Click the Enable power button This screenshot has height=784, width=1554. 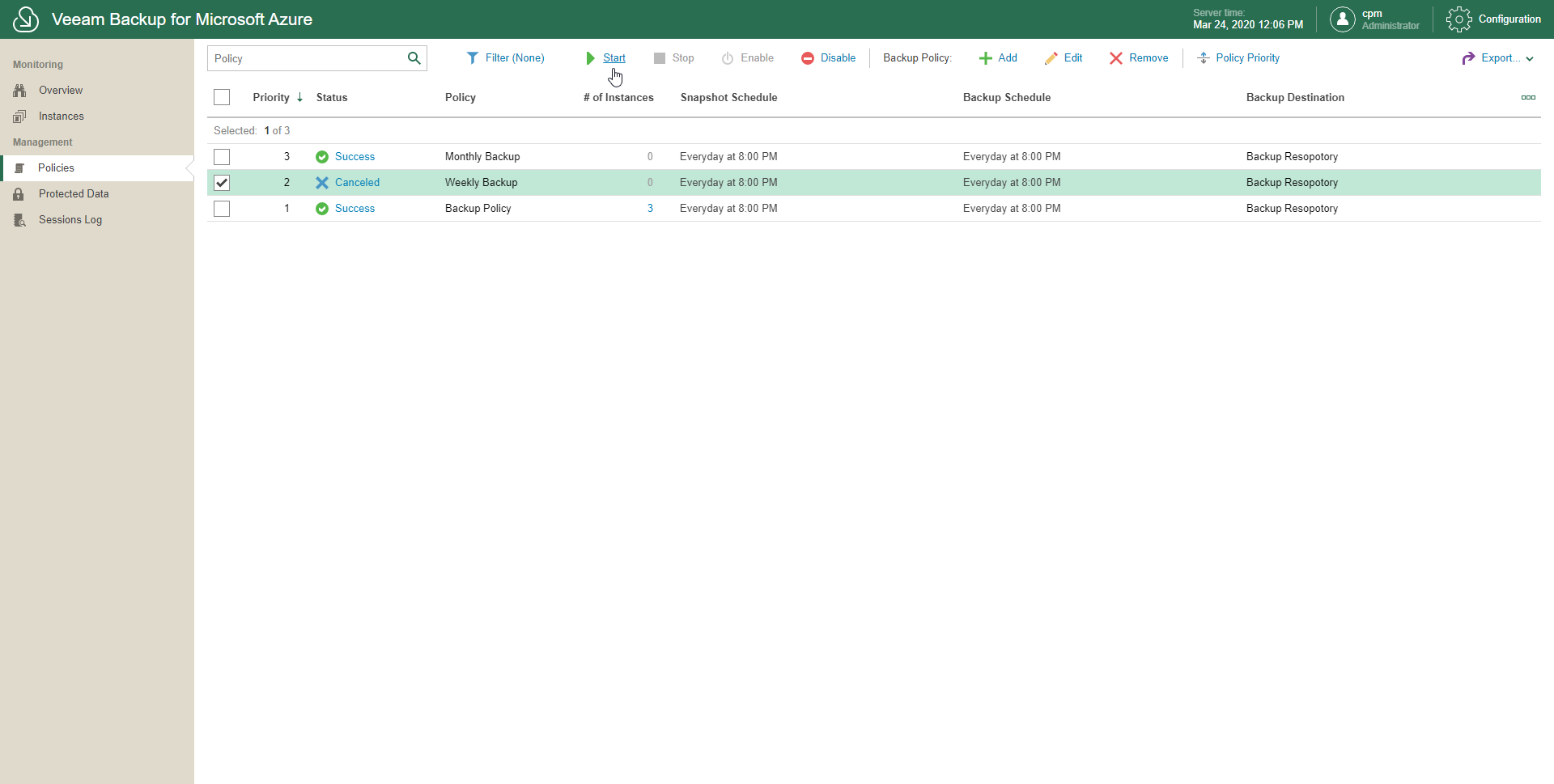[748, 58]
